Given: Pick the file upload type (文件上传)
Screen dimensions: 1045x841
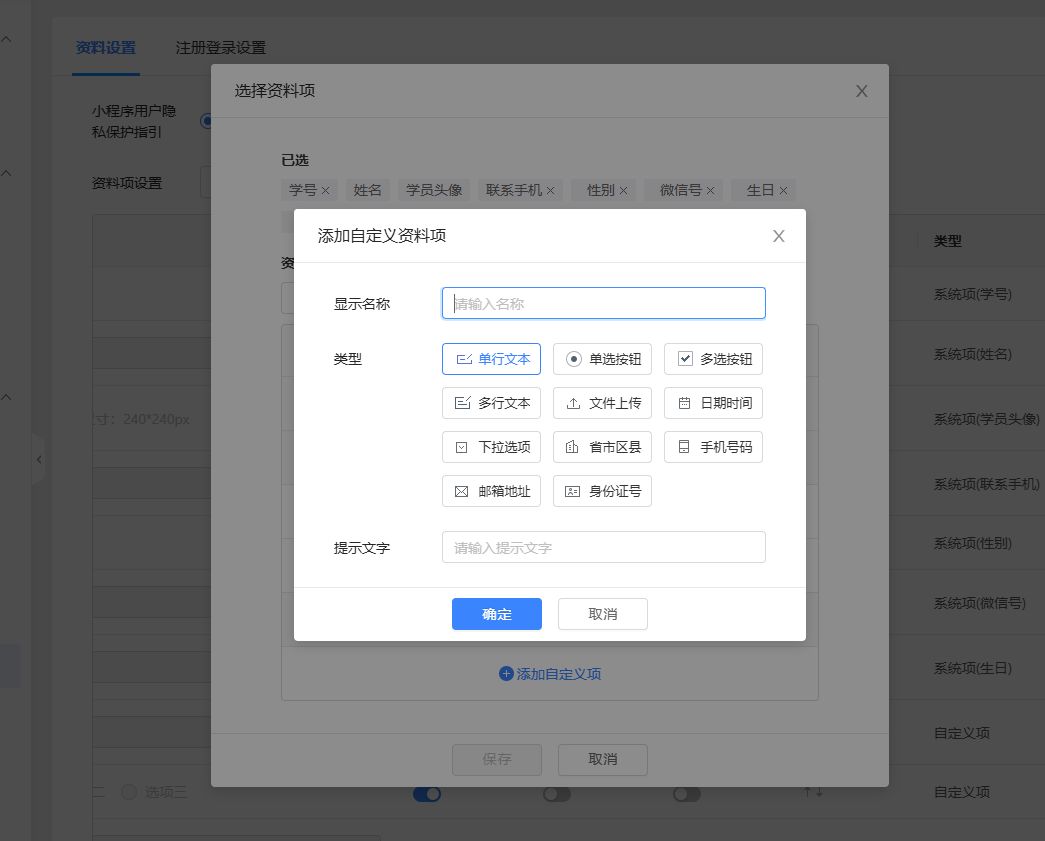Looking at the screenshot, I should click(602, 403).
